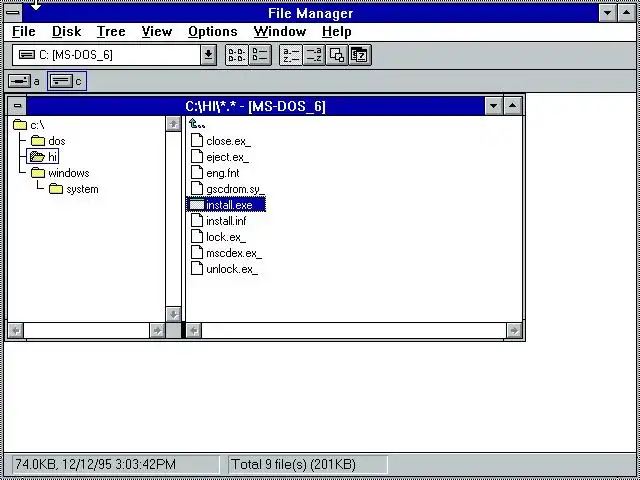This screenshot has height=480, width=640.
Task: Click document icon of unlock.ex_
Action: click(x=197, y=269)
